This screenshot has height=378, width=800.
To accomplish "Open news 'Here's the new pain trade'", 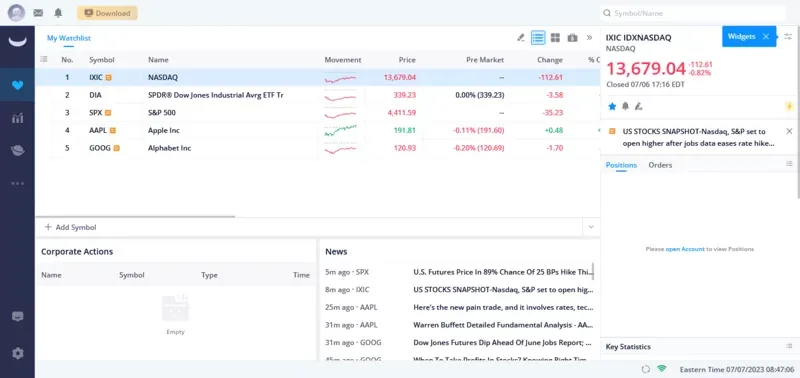I will (x=503, y=307).
